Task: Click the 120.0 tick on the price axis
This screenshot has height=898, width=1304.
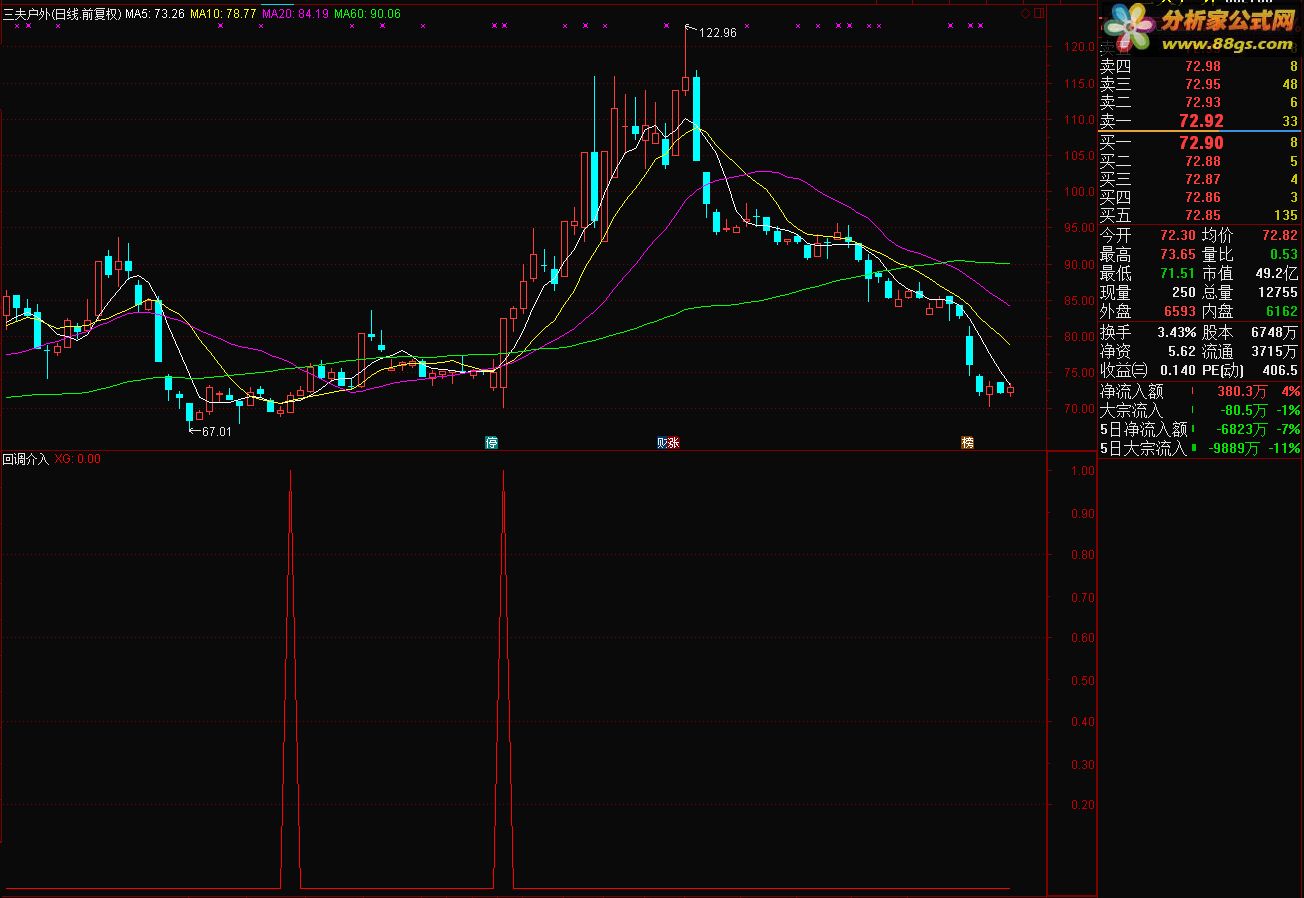Action: [1079, 46]
